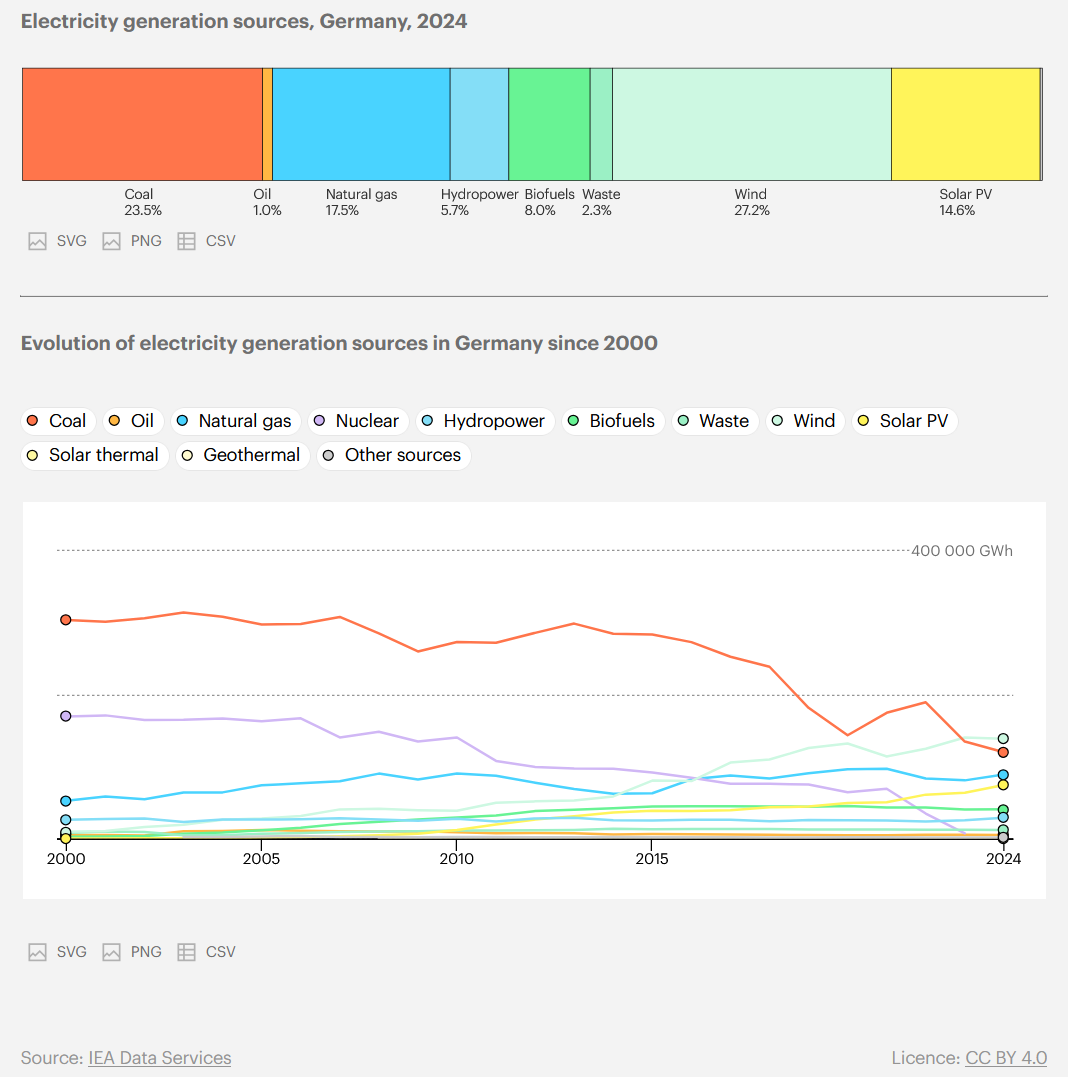The width and height of the screenshot is (1068, 1077).
Task: Toggle the Coal series in legend
Action: coord(58,421)
